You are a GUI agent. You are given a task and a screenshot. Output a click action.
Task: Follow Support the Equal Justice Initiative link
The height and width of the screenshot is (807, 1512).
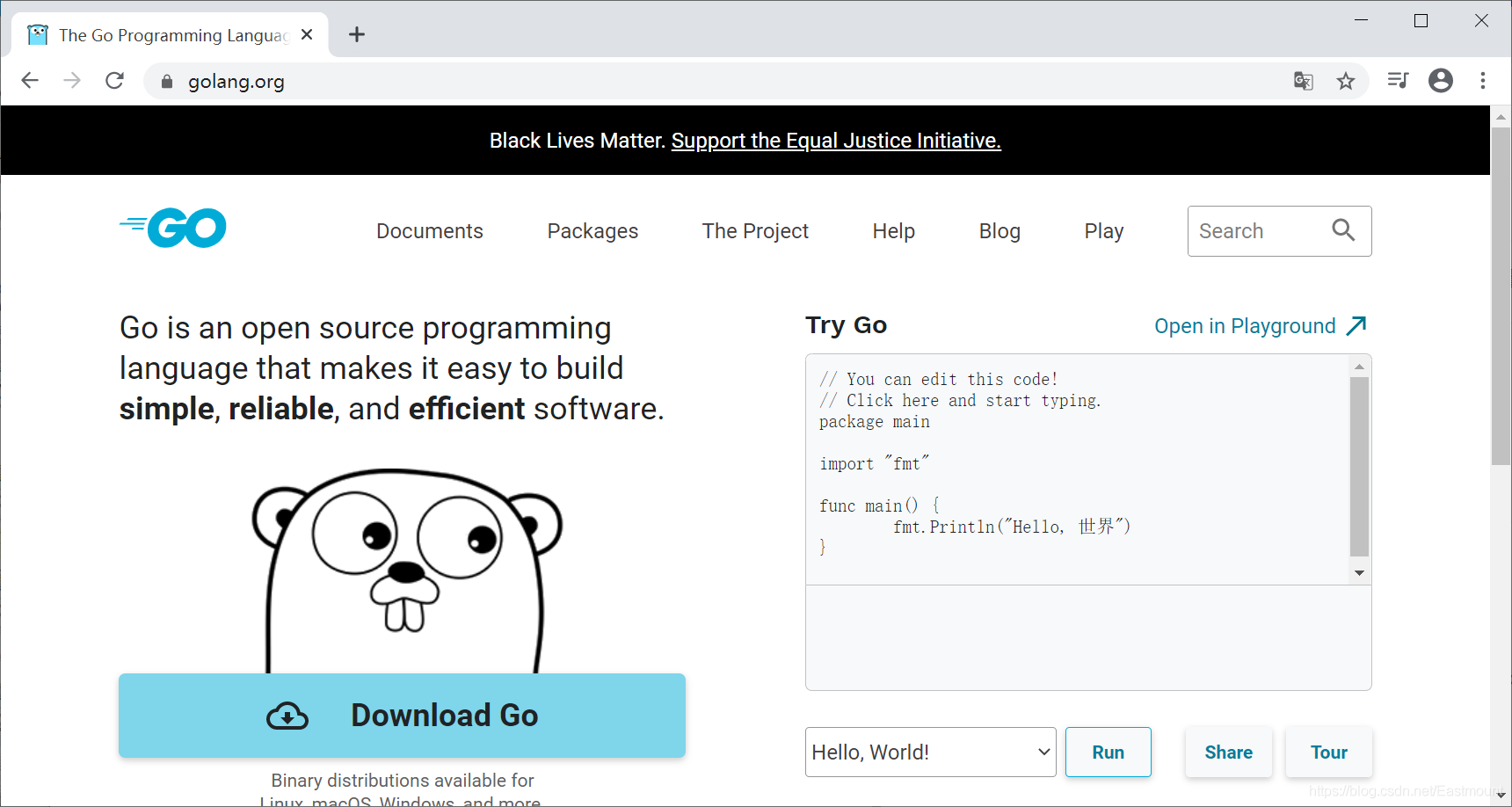coord(836,141)
